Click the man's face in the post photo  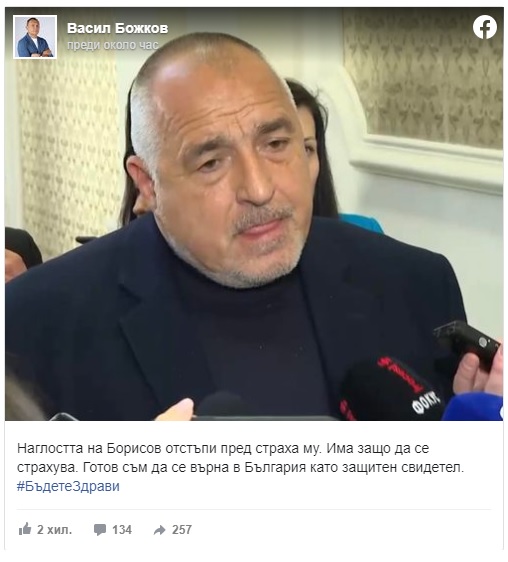click(x=229, y=168)
